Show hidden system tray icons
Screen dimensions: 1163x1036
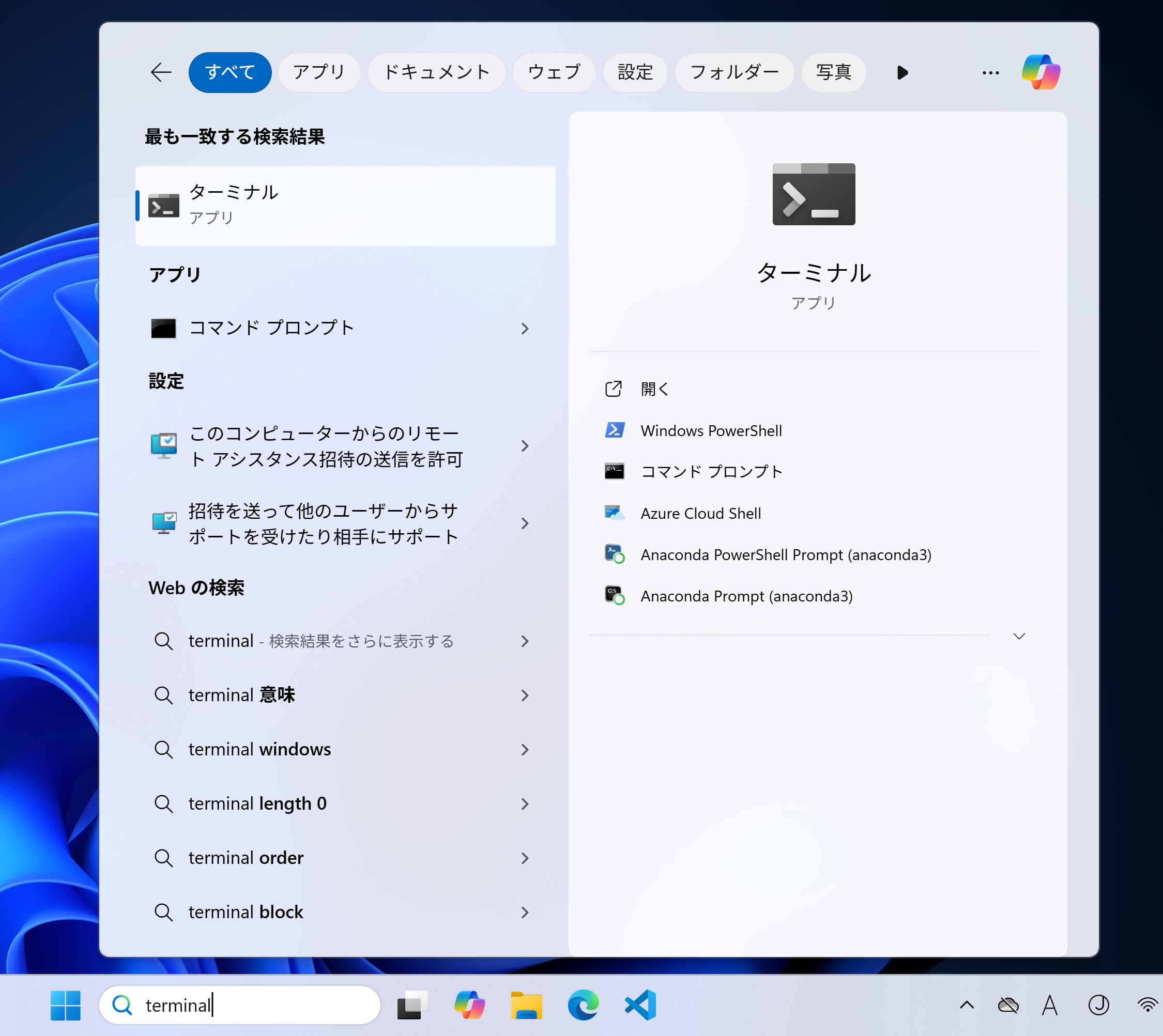point(967,1006)
